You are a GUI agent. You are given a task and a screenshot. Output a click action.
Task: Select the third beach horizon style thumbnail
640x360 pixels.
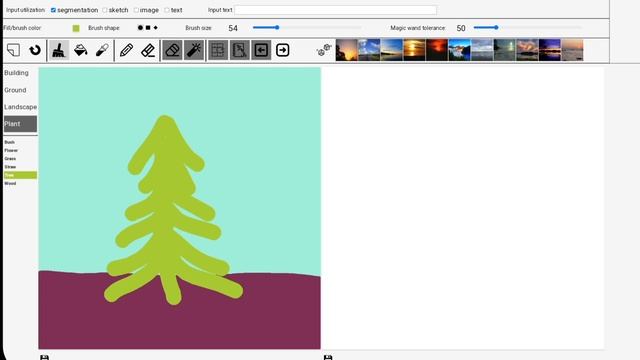(392, 50)
